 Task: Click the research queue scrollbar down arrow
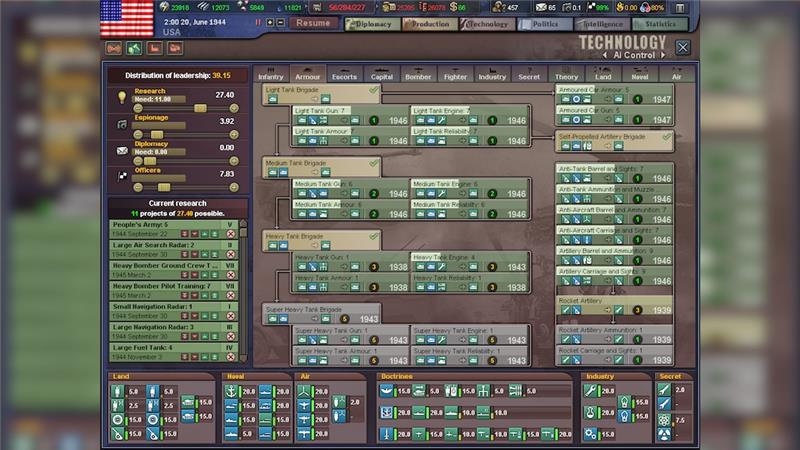243,358
